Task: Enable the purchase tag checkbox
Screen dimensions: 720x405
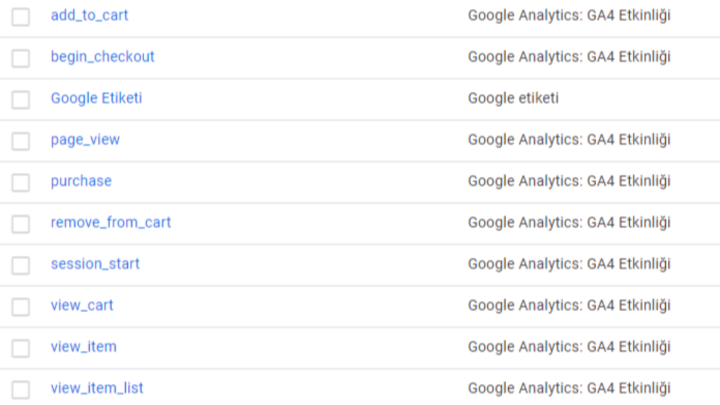Action: [x=21, y=182]
